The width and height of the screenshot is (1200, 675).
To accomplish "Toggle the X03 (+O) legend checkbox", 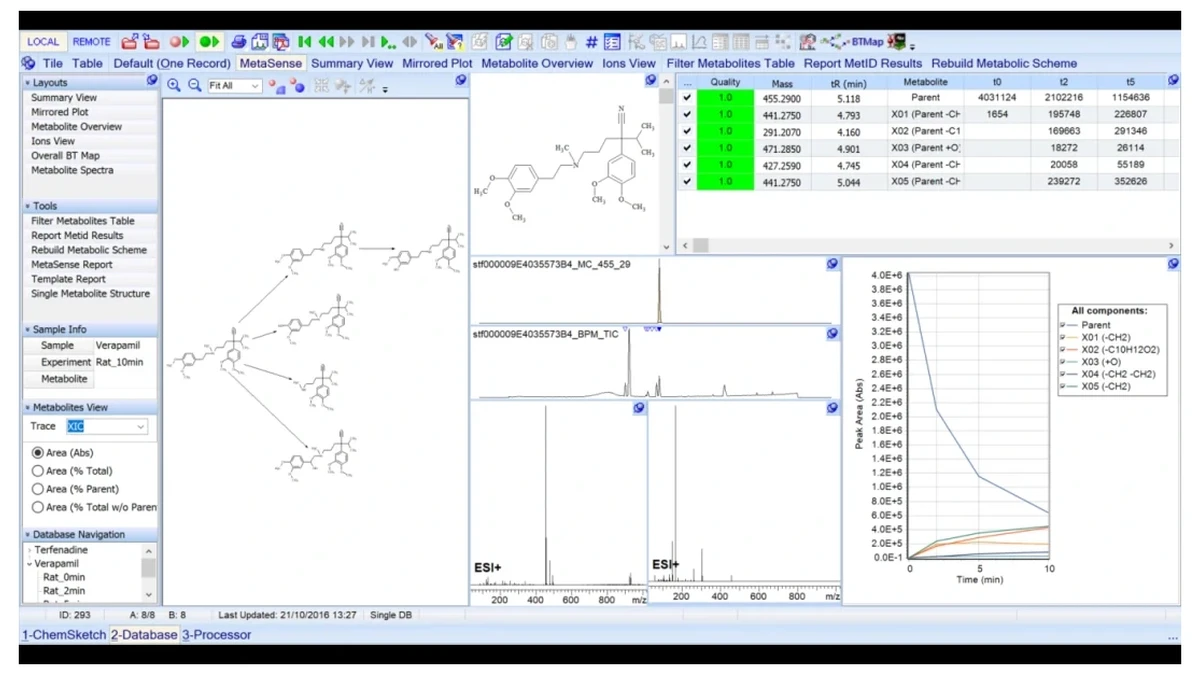I will (1063, 362).
